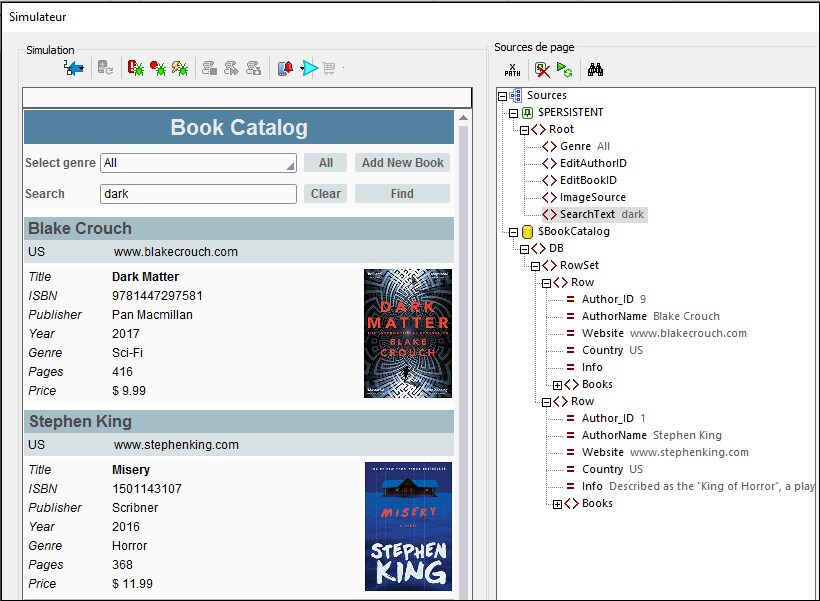Click the first bug icon with red stop marker
Viewport: 820px width, 601px height.
point(135,68)
